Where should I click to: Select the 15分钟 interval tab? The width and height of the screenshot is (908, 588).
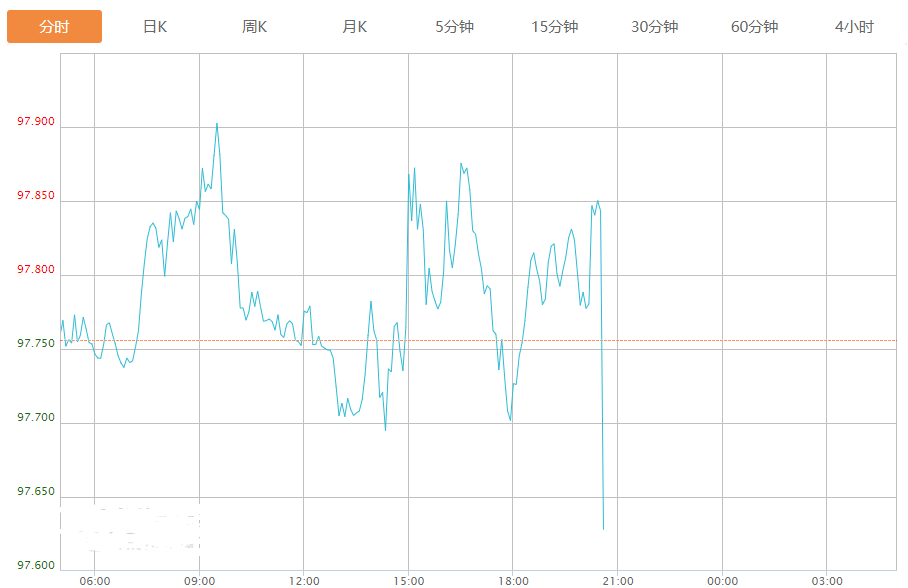554,27
